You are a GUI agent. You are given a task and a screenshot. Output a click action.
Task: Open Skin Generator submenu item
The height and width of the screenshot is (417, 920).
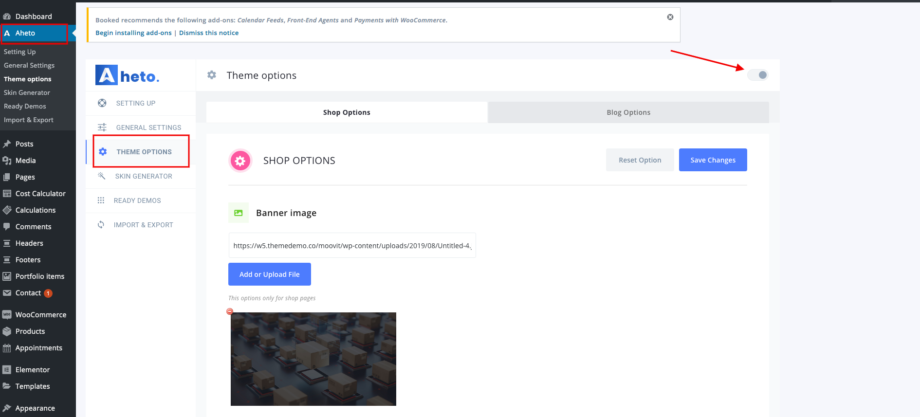[x=26, y=93]
